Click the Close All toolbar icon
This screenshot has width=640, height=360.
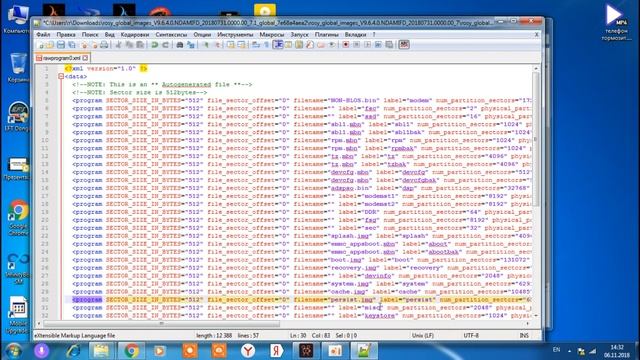coord(94,45)
